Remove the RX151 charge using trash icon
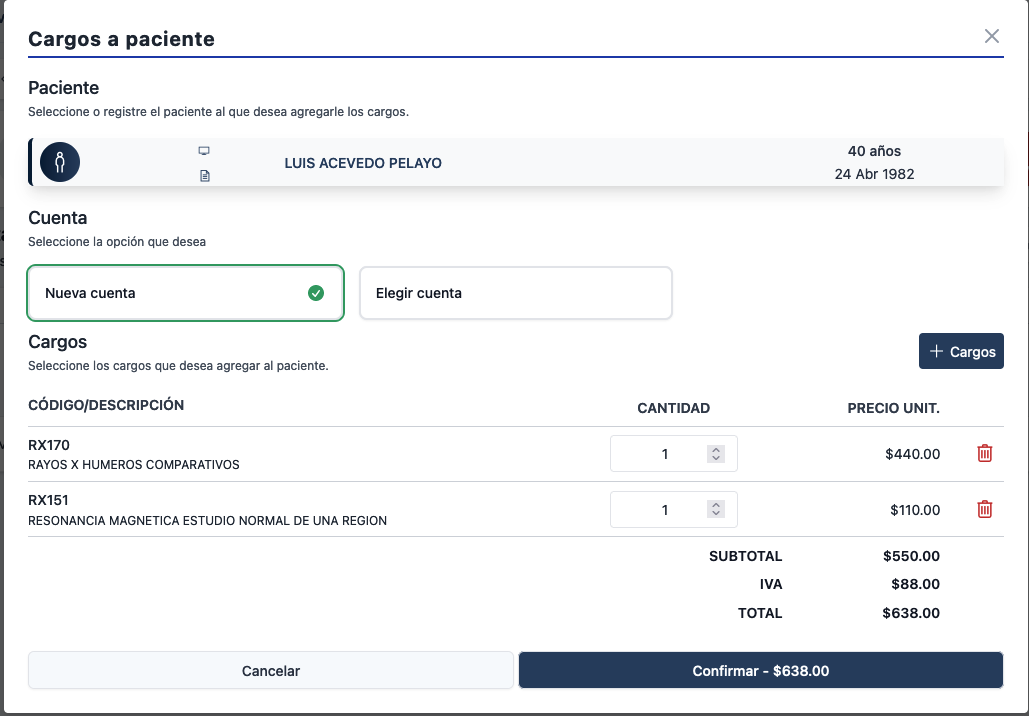The height and width of the screenshot is (716, 1029). pyautogui.click(x=984, y=510)
